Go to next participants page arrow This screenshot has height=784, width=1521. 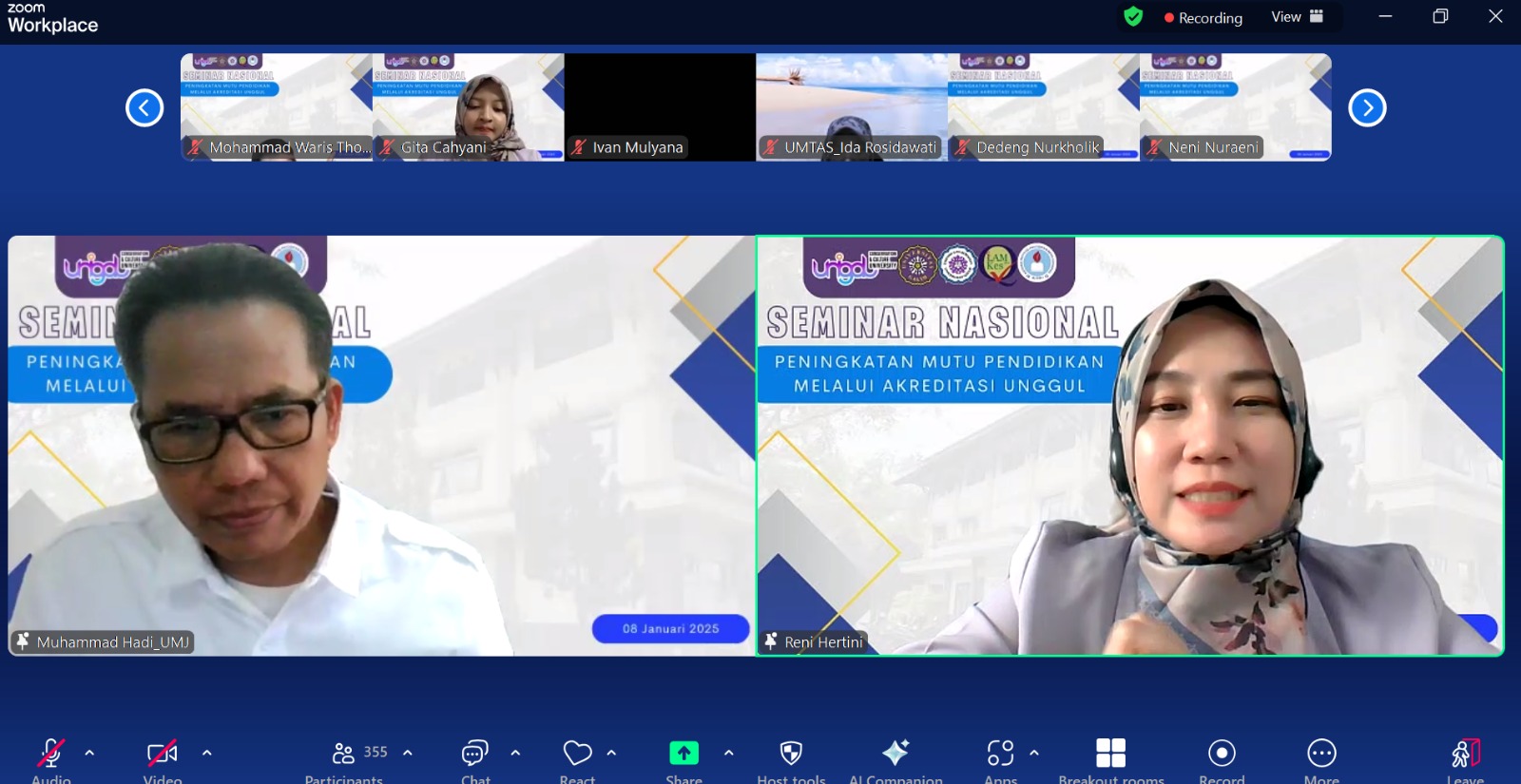click(1367, 107)
